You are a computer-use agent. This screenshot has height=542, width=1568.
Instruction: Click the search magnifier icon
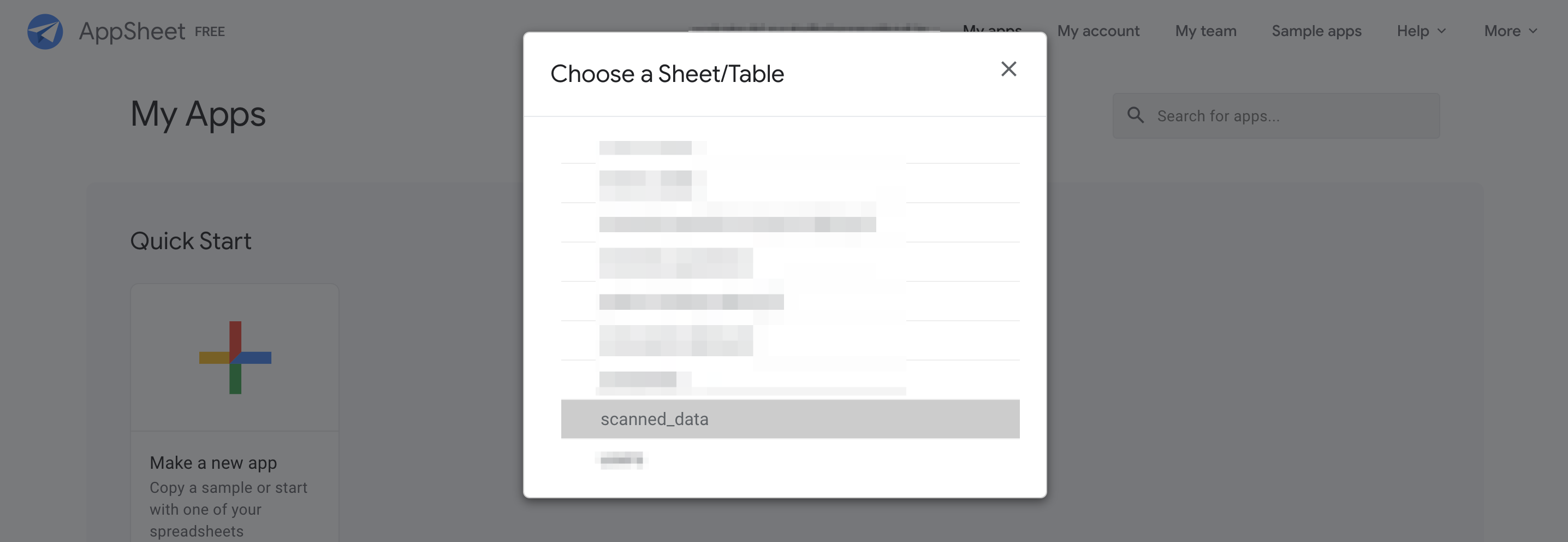click(1135, 115)
